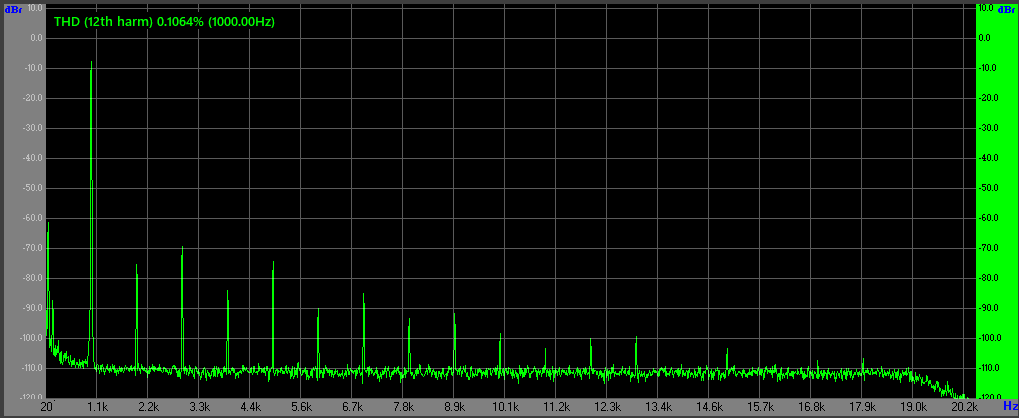Viewport: 1019px width, 418px height.
Task: Click the 5.6k frequency axis label
Action: tap(301, 407)
